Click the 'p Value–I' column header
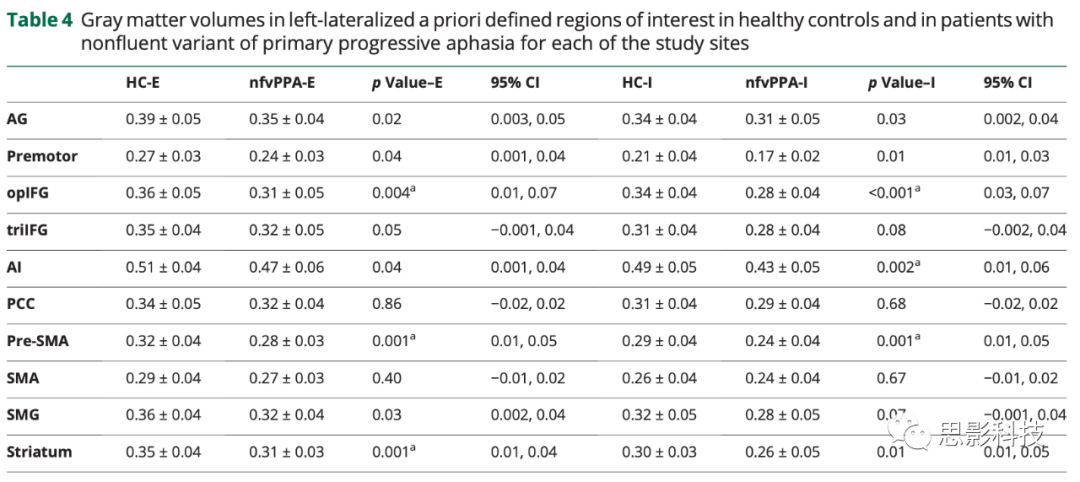The image size is (1080, 482). click(x=901, y=83)
